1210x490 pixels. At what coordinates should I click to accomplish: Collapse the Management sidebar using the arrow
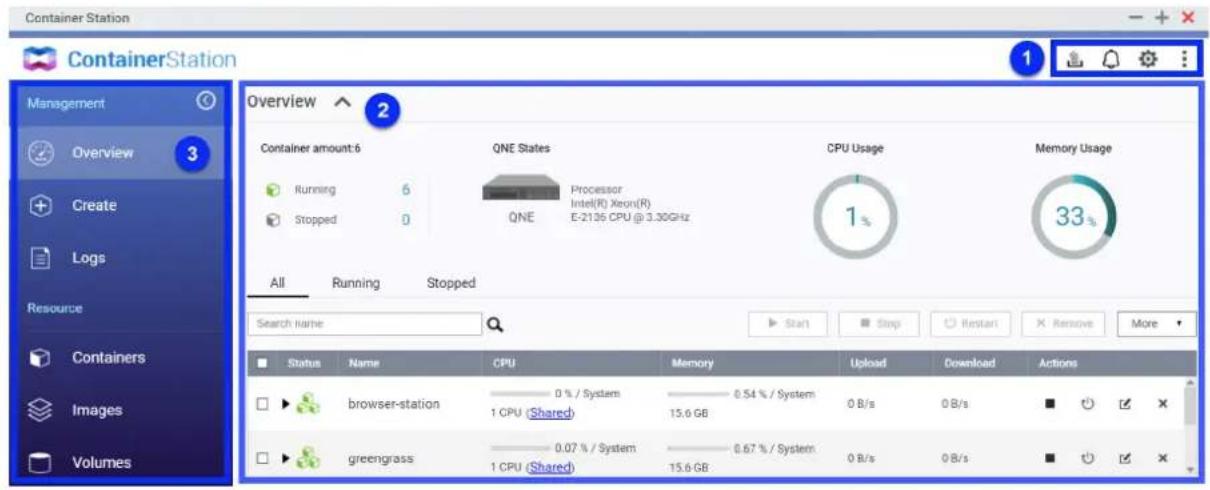coord(206,101)
